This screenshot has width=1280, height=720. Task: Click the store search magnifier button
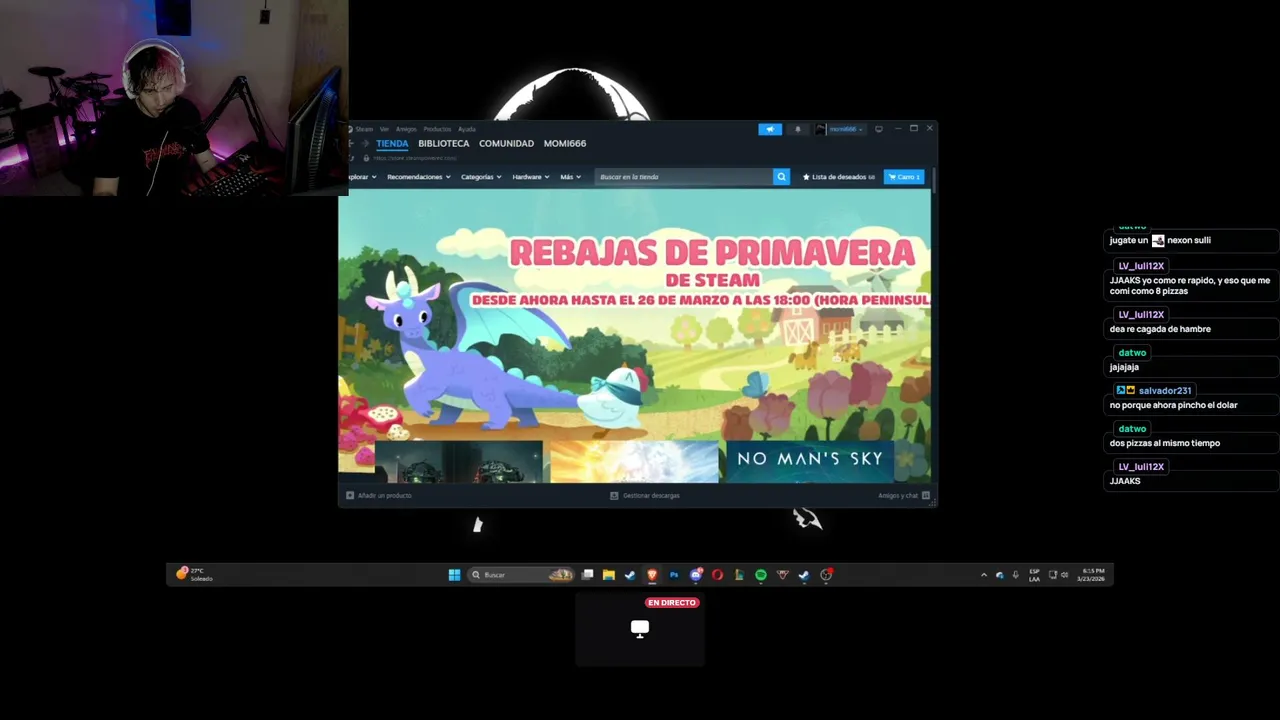(x=781, y=177)
